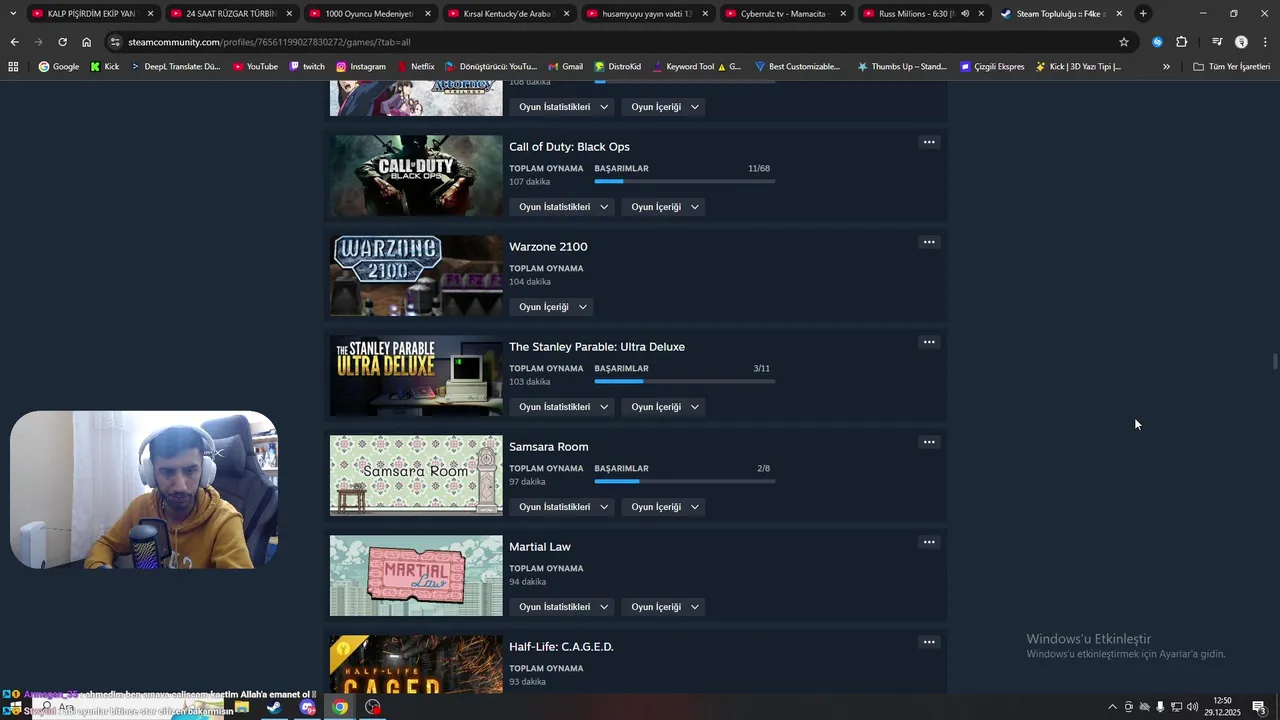The width and height of the screenshot is (1280, 720).
Task: Expand Oyun İstatistikleri for The Stanley Parable
Action: (x=564, y=407)
